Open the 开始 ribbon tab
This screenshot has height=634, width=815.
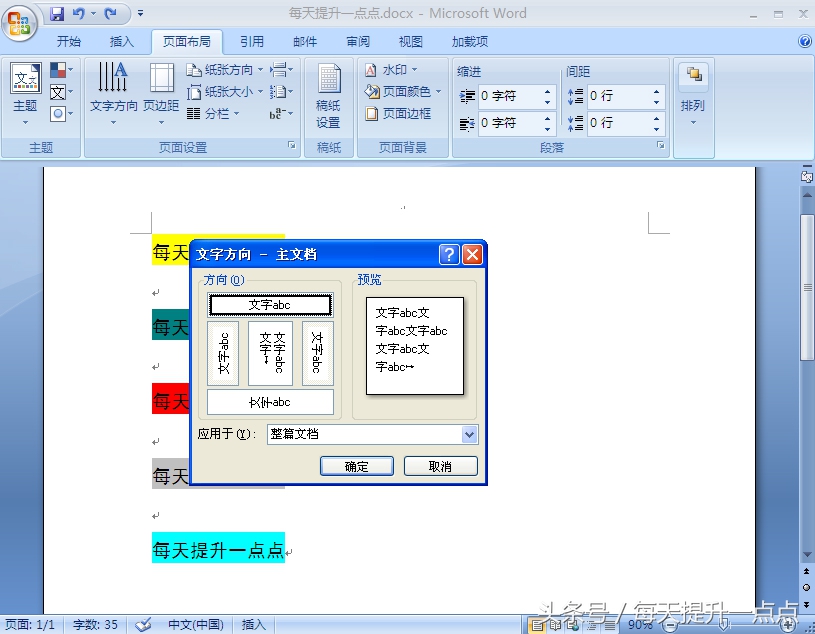click(69, 42)
